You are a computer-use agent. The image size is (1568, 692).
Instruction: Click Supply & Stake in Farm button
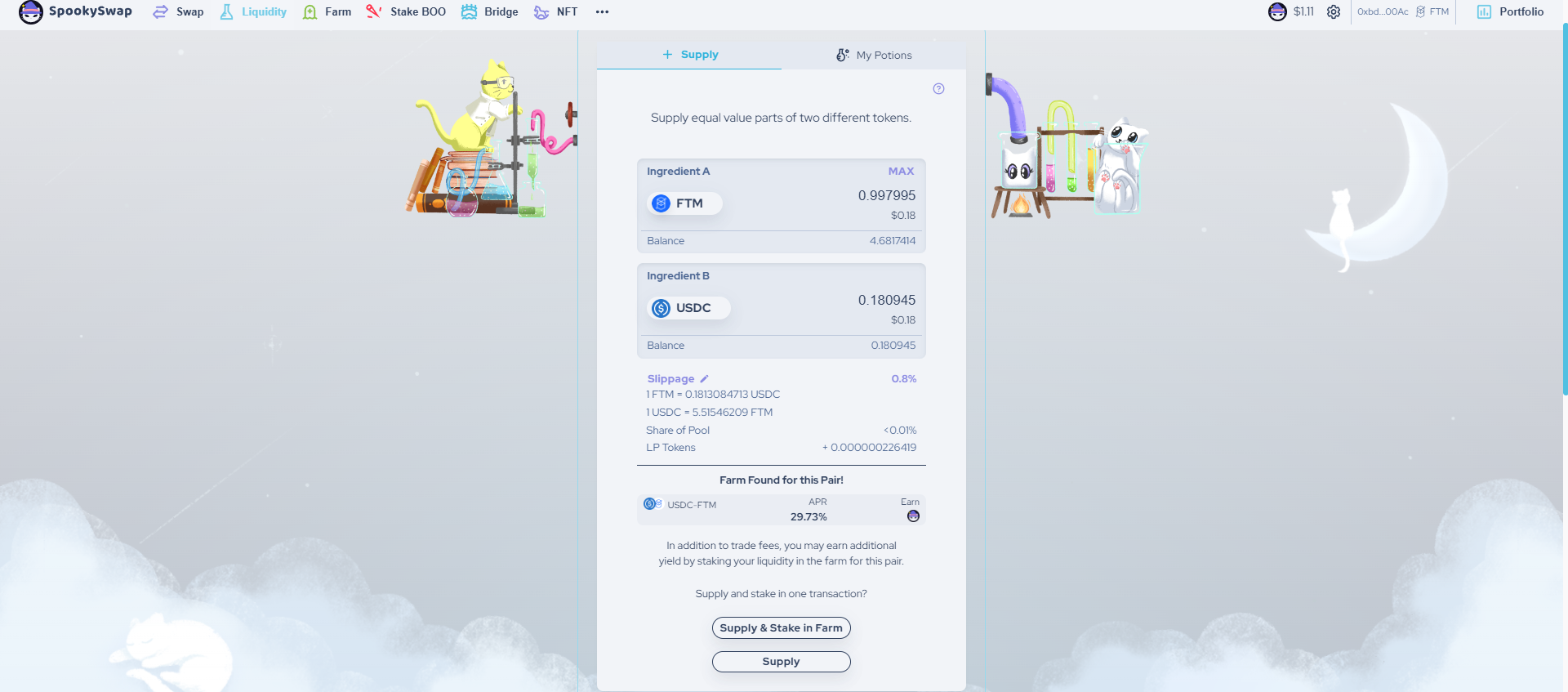tap(782, 627)
